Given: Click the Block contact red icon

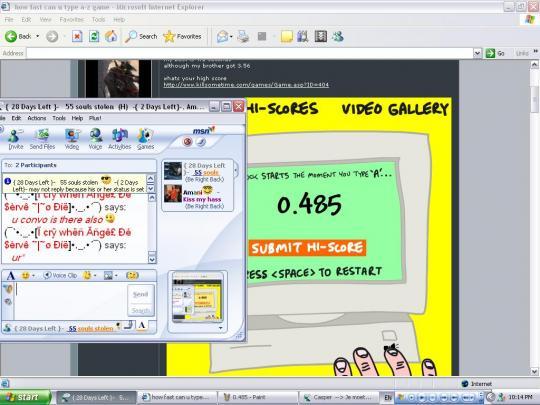Looking at the screenshot, I should click(187, 142).
